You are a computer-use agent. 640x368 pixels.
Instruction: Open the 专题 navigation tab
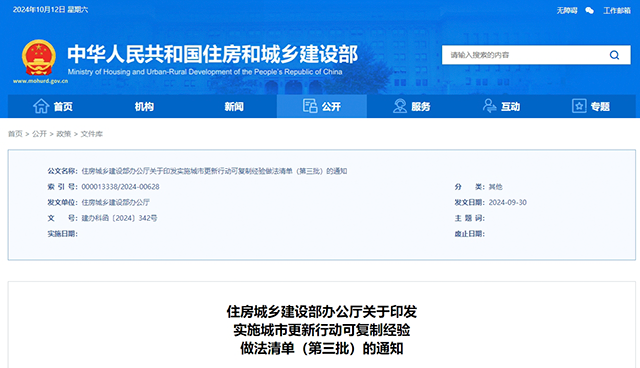[x=591, y=106]
